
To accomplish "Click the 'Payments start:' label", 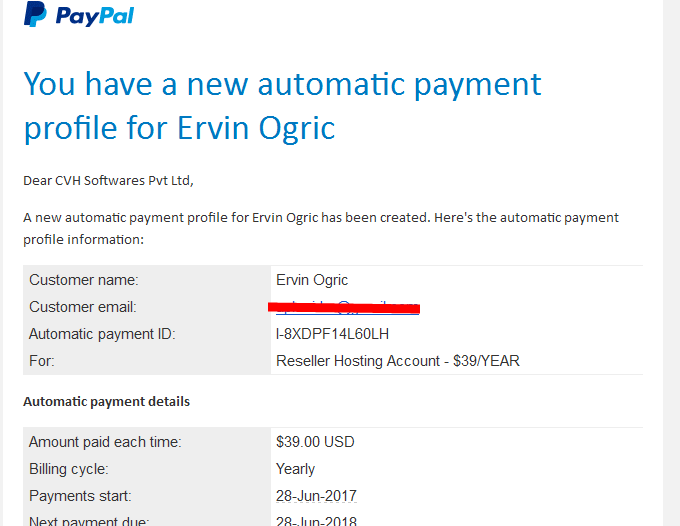I will click(80, 496).
